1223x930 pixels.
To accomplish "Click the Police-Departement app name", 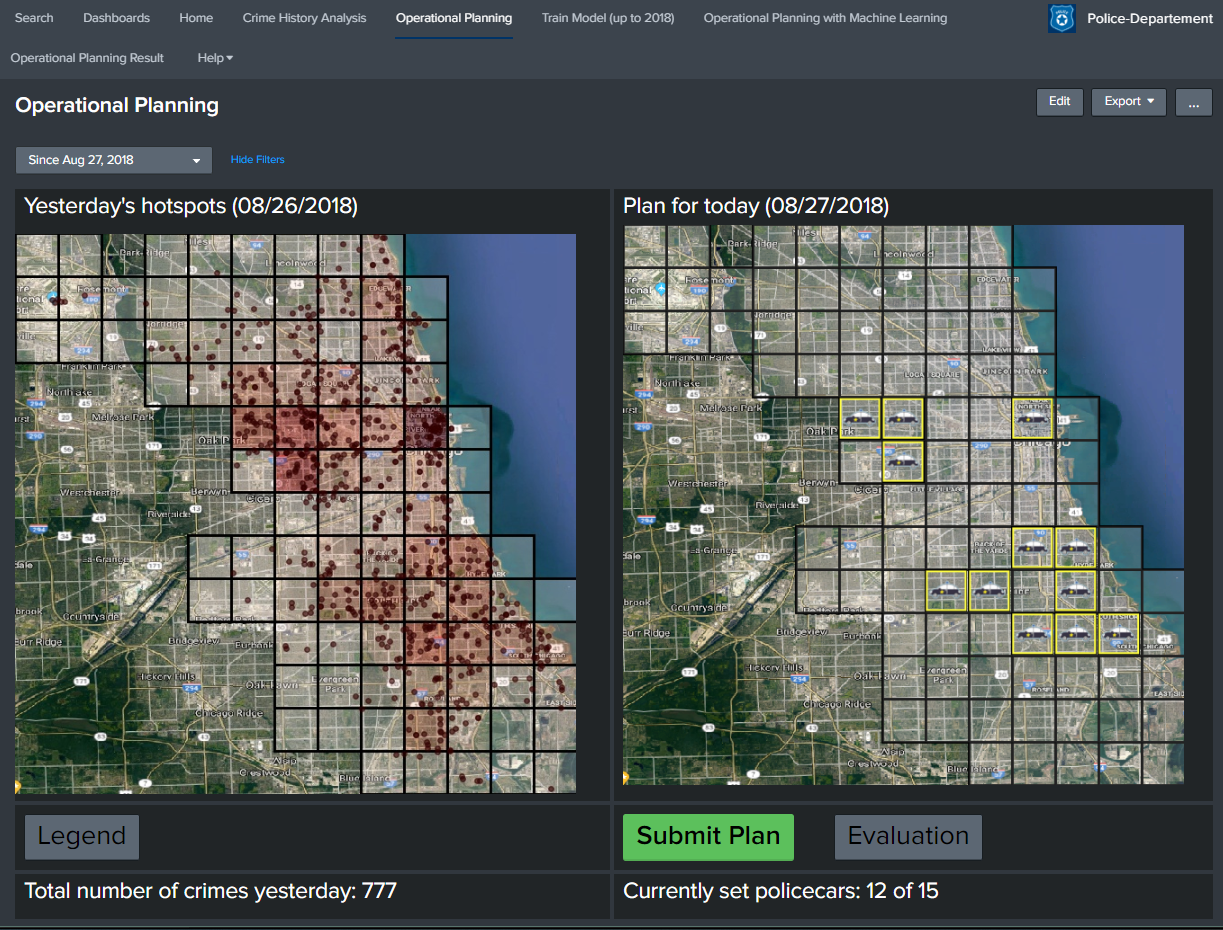I will coord(1150,18).
